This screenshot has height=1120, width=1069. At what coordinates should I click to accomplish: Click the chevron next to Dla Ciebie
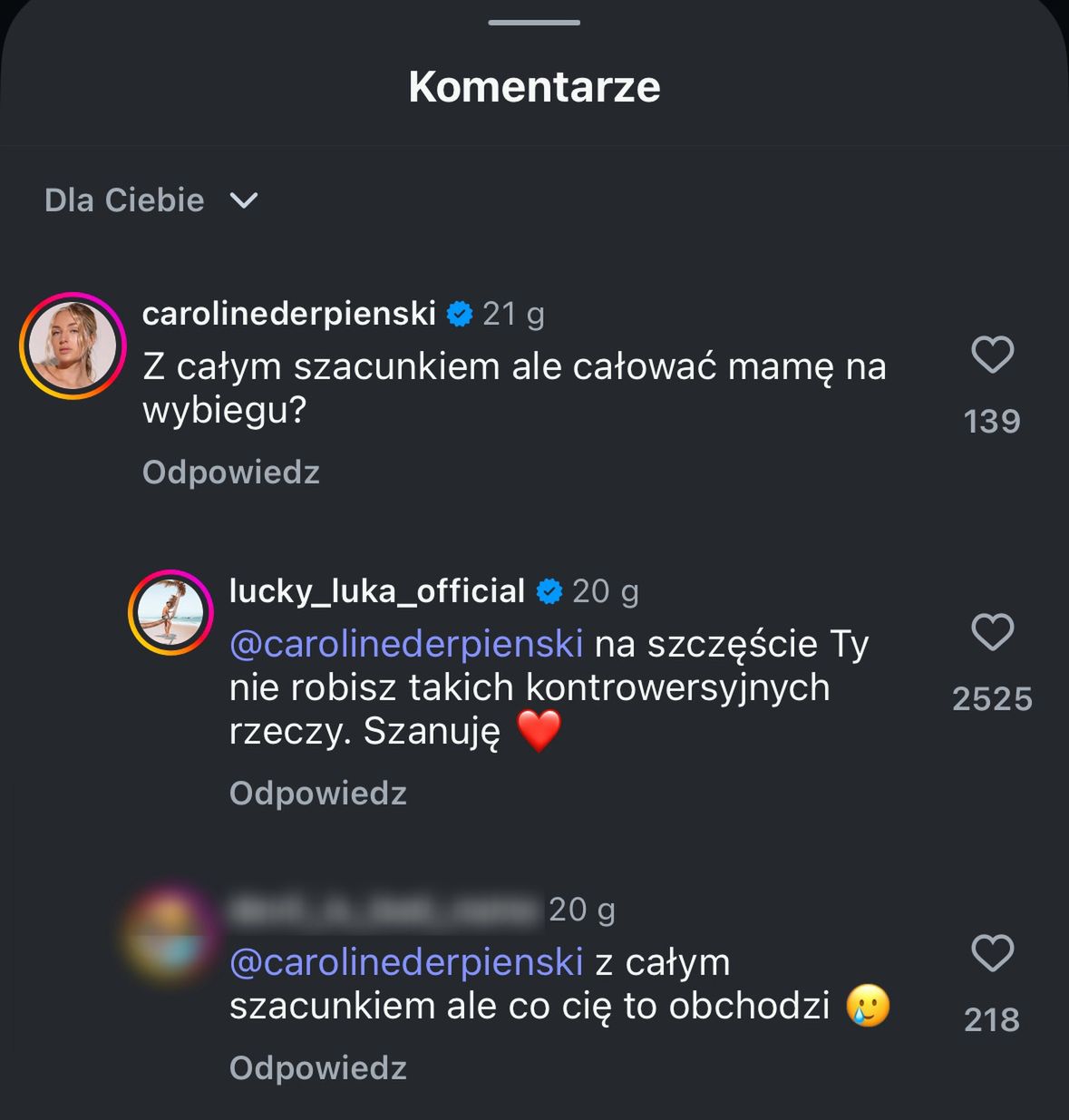coord(244,200)
